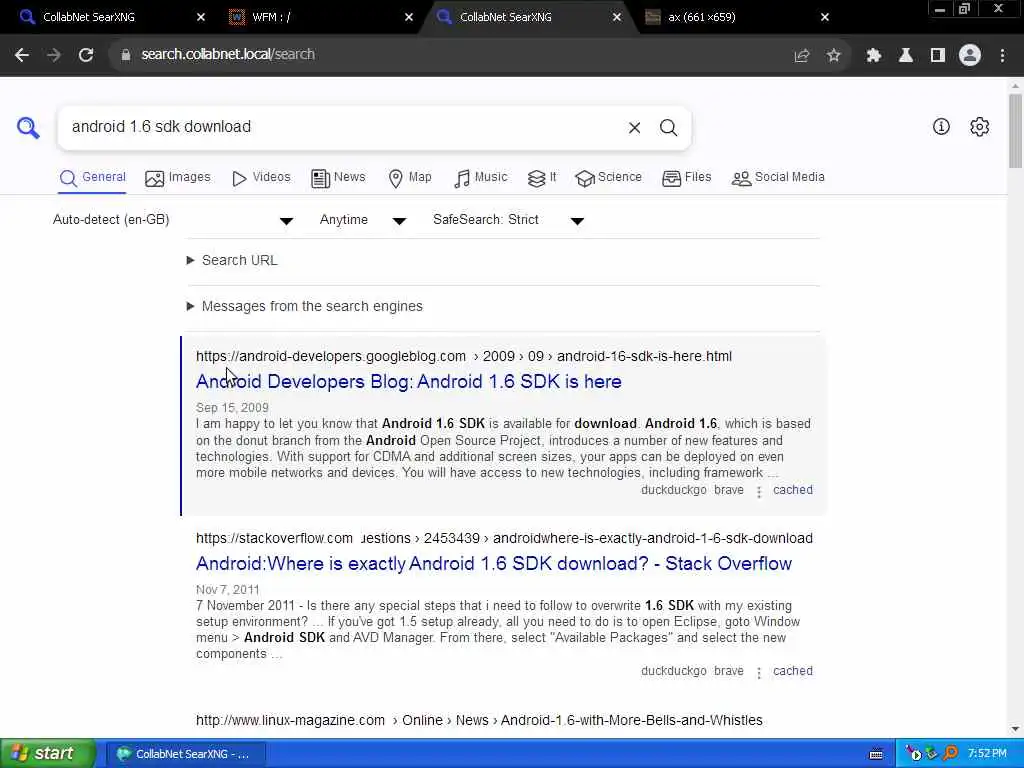Switch to Files search category
The width and height of the screenshot is (1024, 768).
pyautogui.click(x=686, y=178)
